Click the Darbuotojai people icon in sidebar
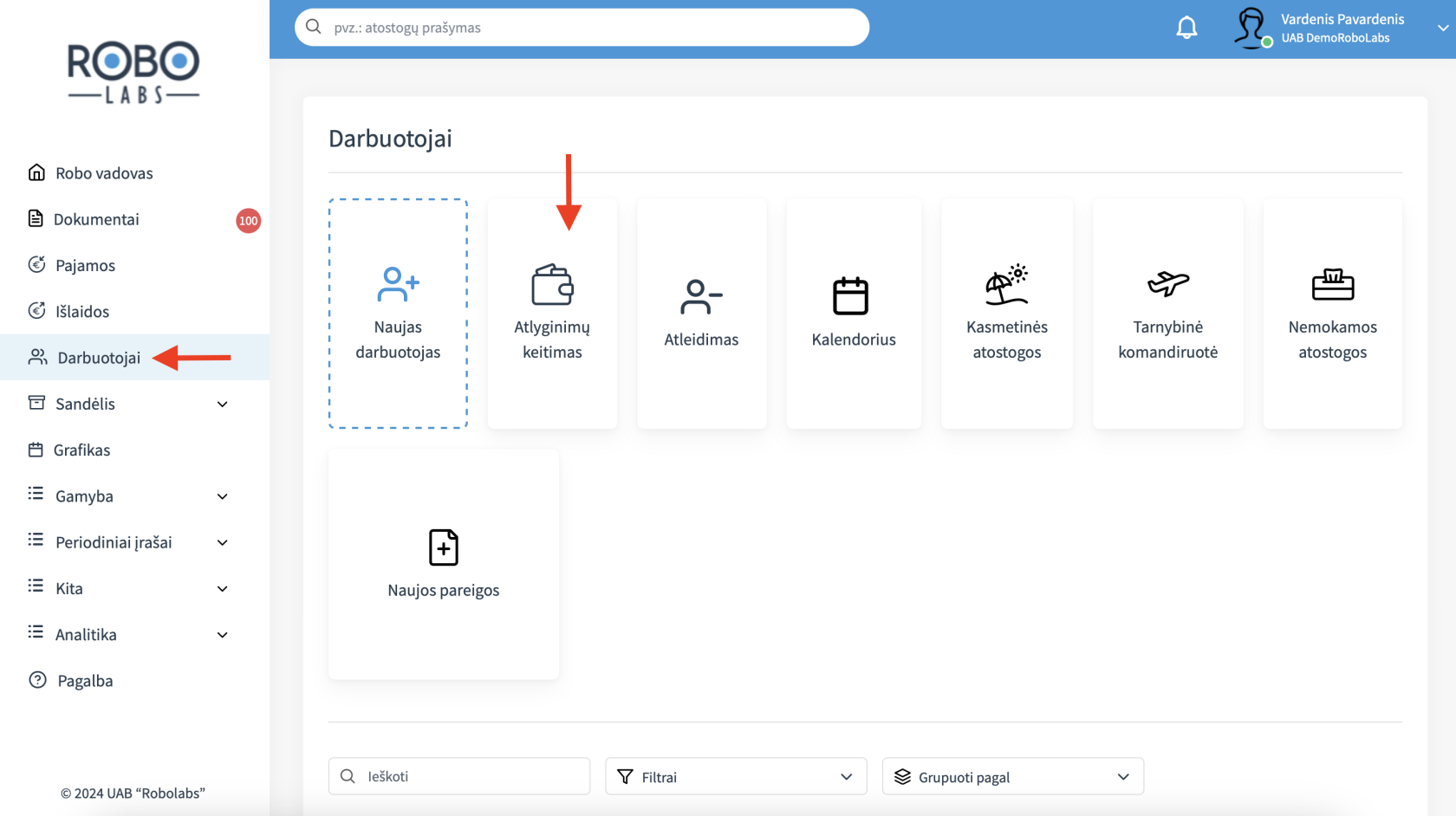Viewport: 1456px width, 816px height. [37, 357]
